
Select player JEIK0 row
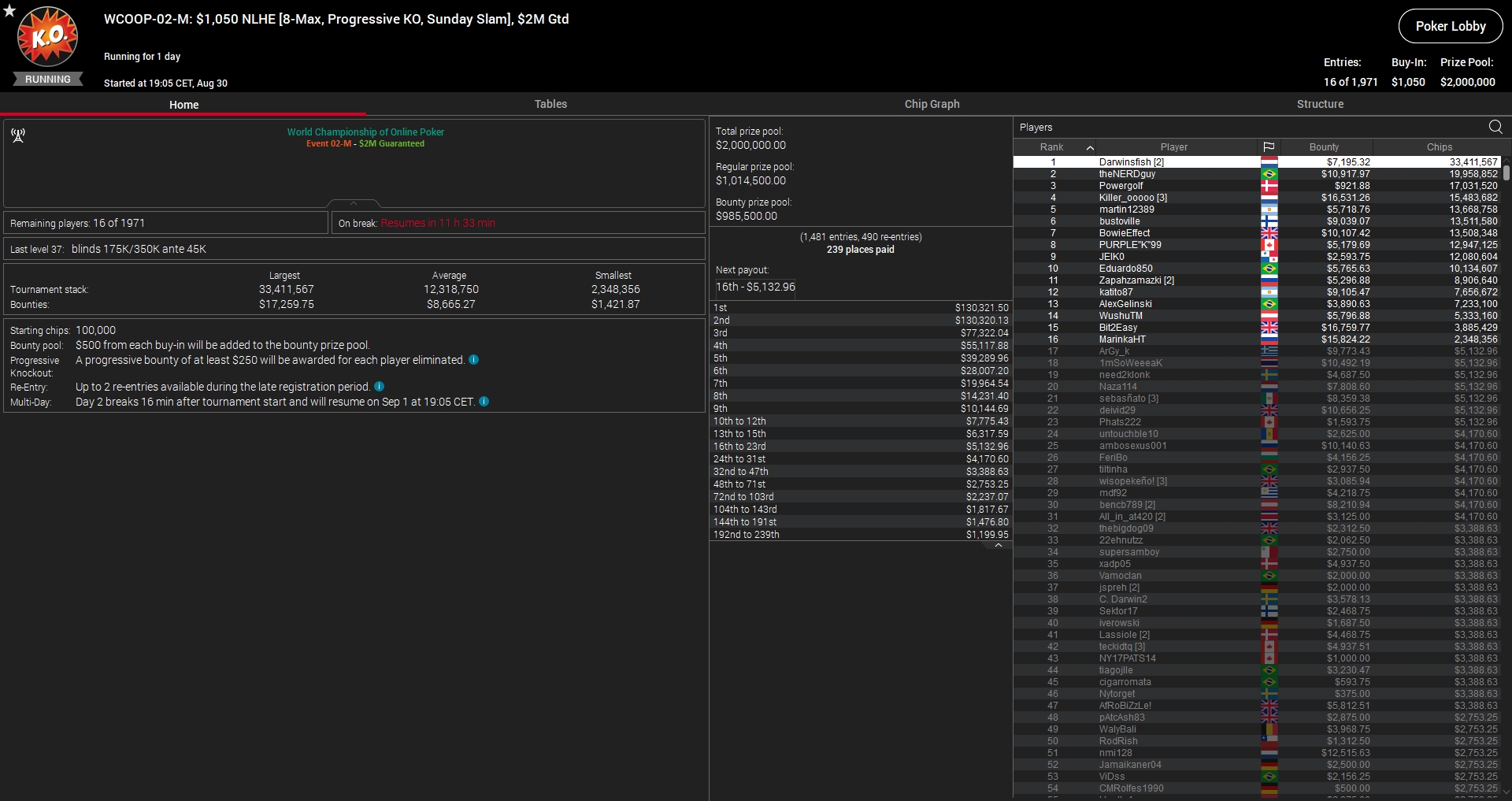click(1258, 257)
